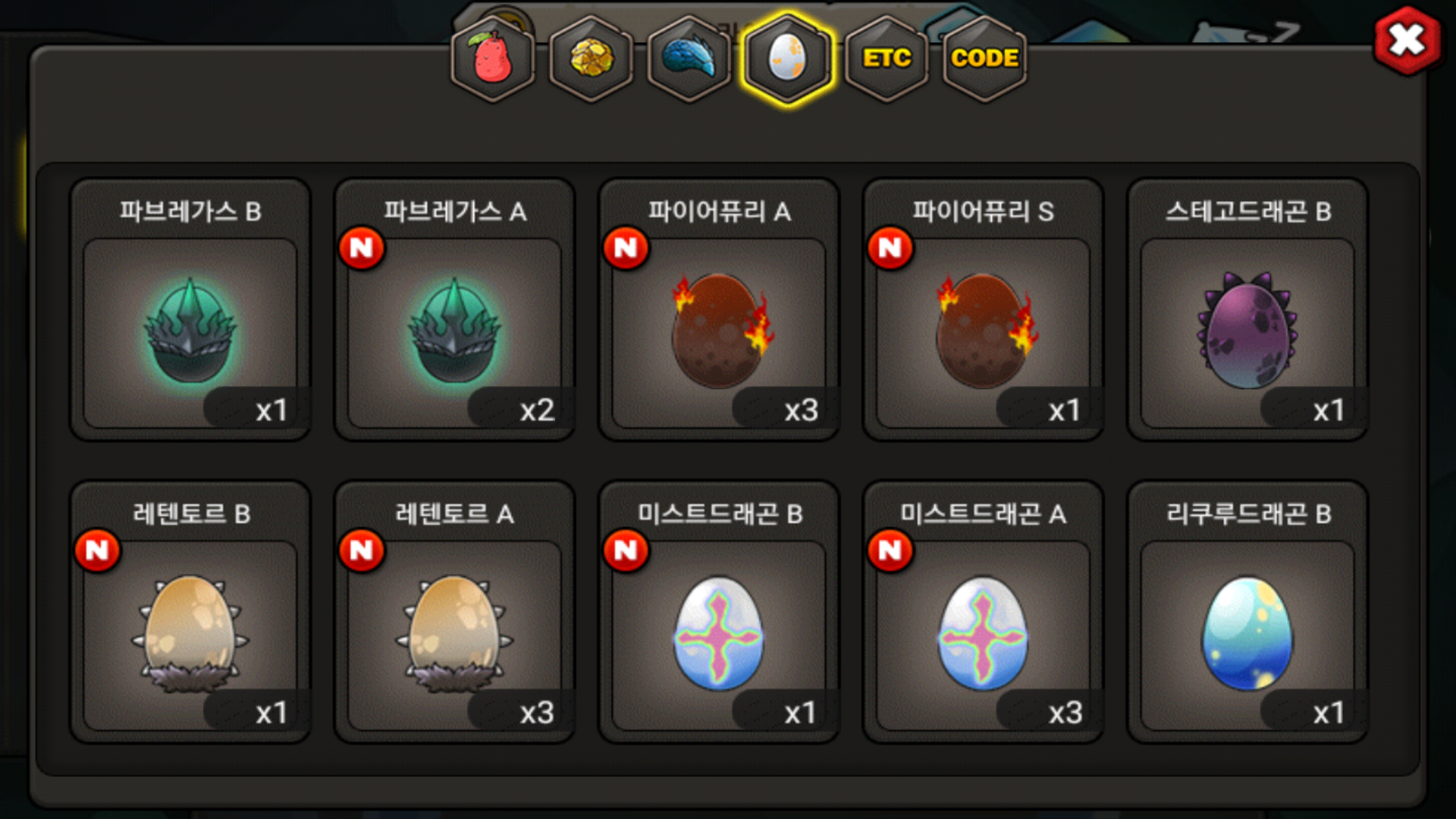Tap the N badge on 파브레가스 A
This screenshot has height=819, width=1456.
click(x=362, y=248)
